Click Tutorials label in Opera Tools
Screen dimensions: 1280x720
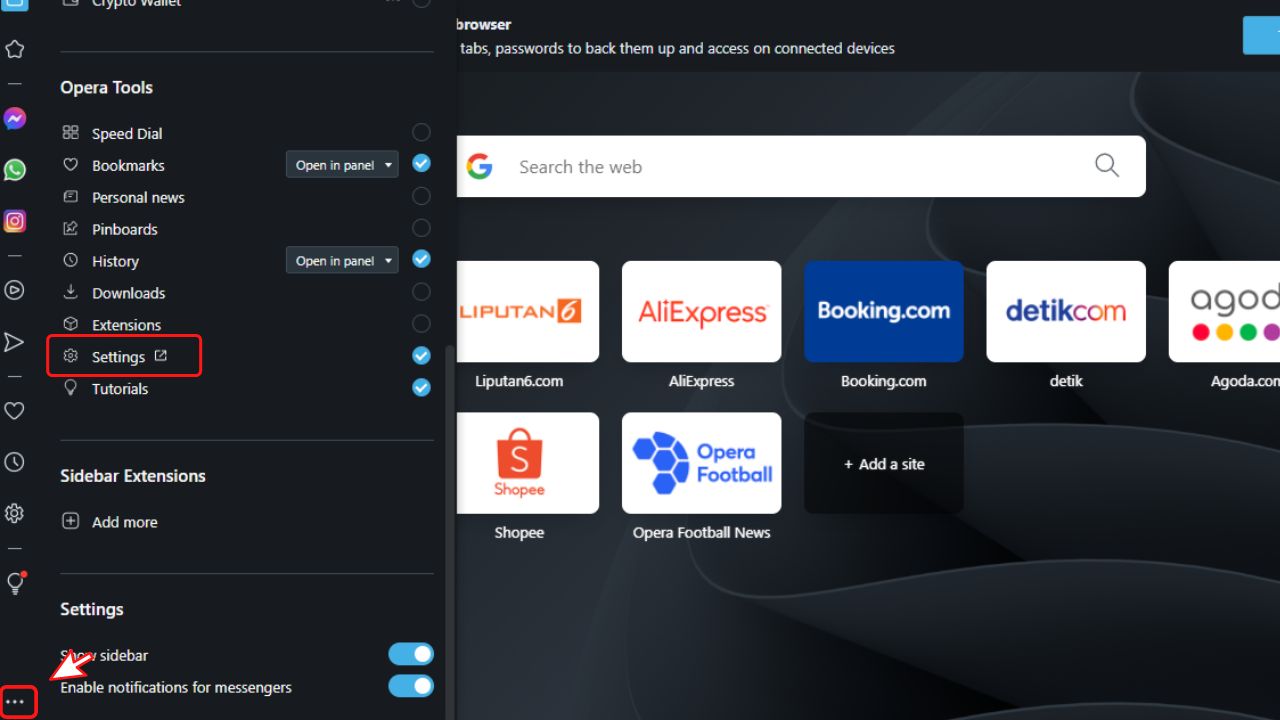click(120, 389)
